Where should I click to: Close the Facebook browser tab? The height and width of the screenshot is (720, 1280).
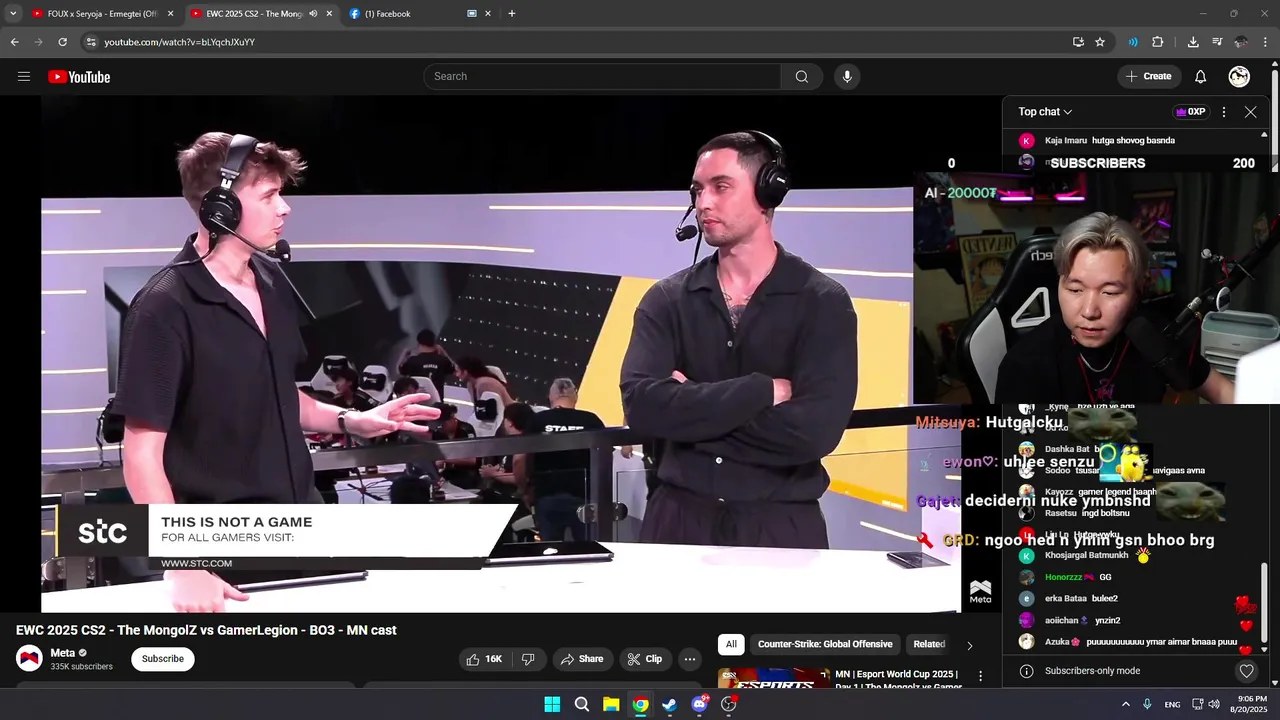click(488, 14)
